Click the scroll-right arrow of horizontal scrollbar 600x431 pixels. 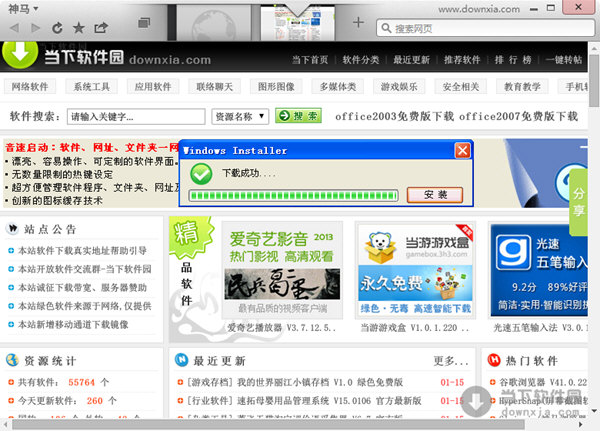[x=581, y=424]
